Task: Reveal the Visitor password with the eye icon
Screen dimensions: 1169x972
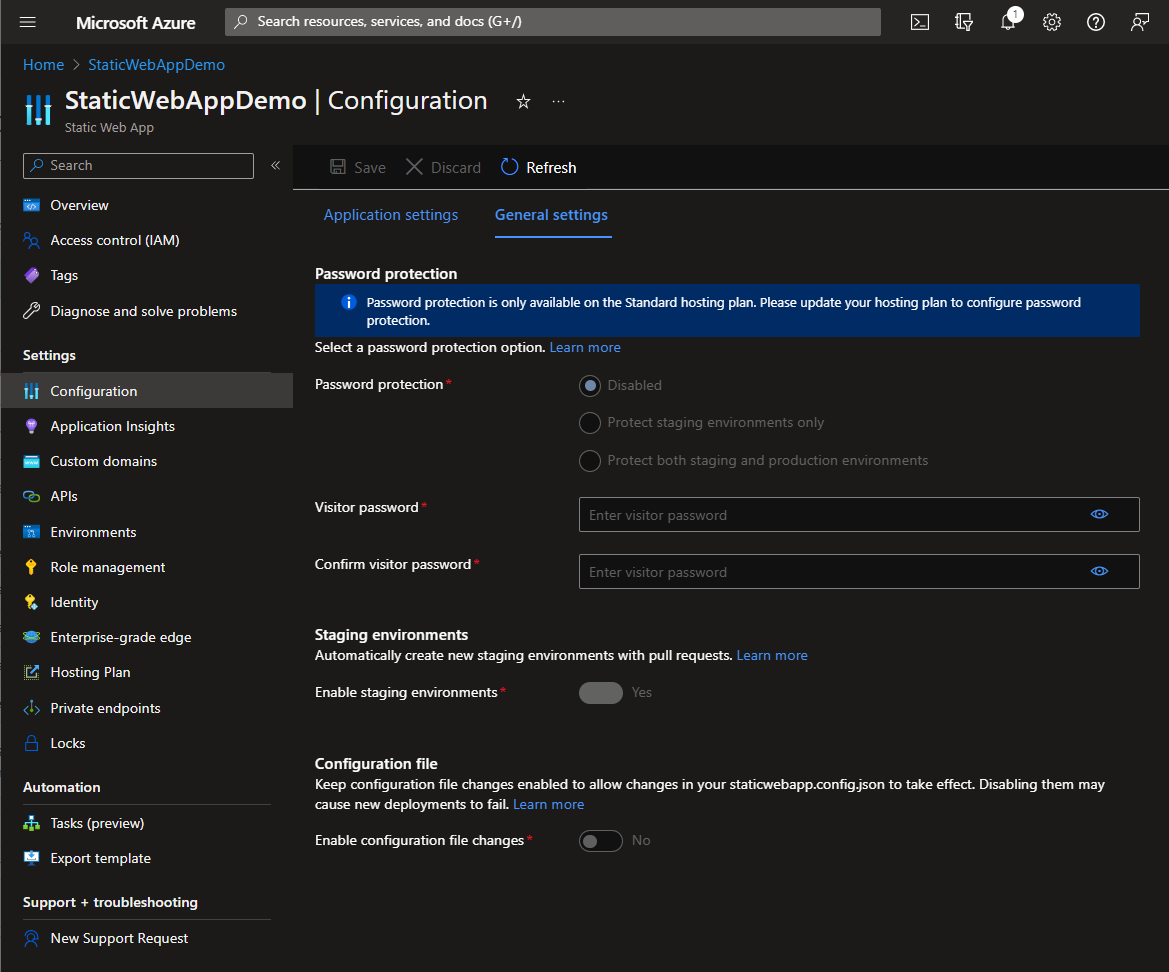Action: (1099, 514)
